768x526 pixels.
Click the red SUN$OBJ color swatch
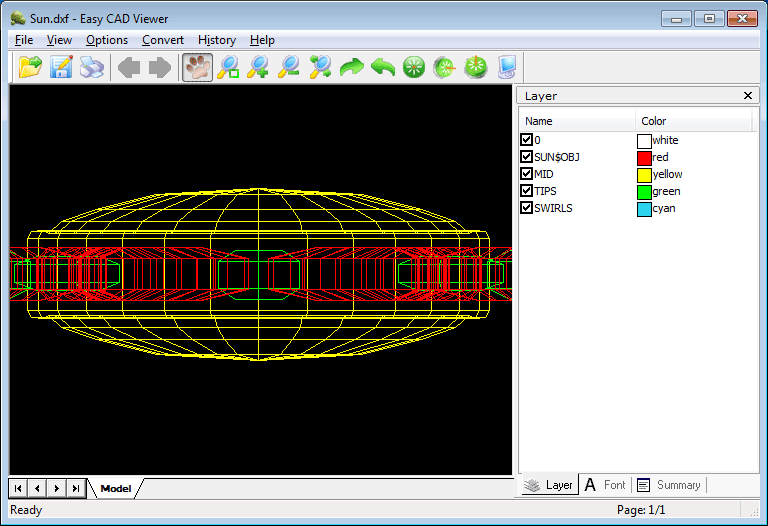pyautogui.click(x=644, y=157)
